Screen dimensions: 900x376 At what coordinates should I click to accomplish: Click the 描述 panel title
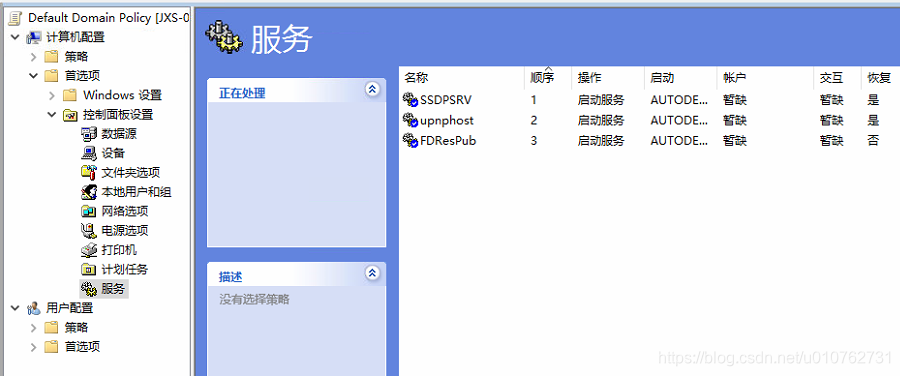[x=231, y=277]
